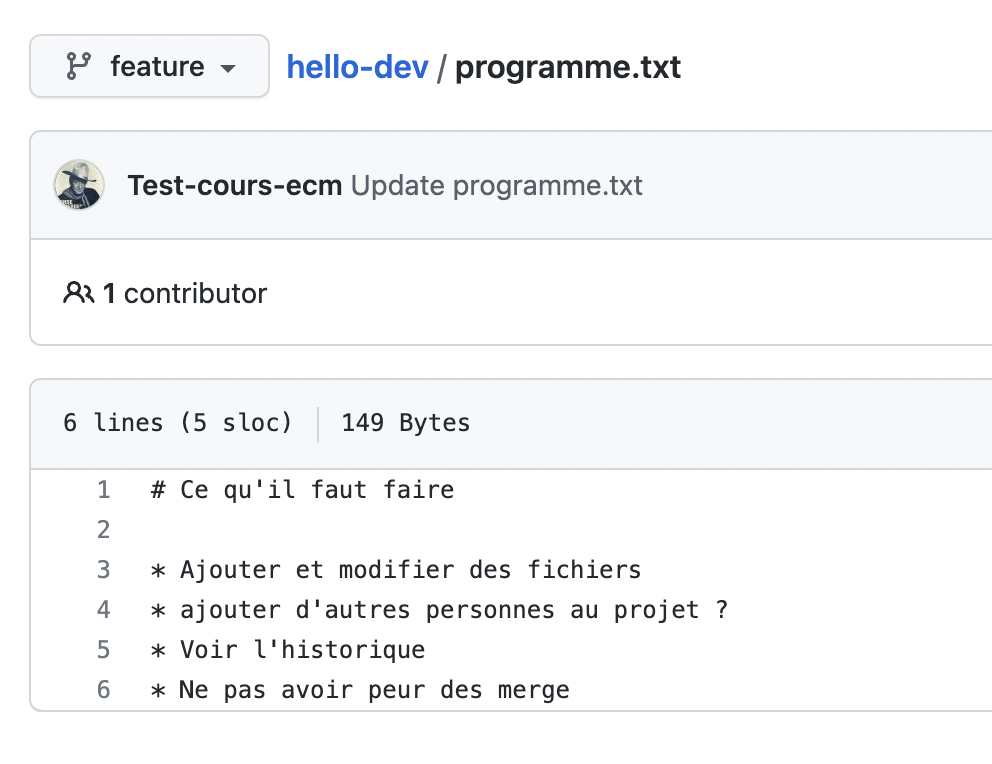992x764 pixels.
Task: Click the Voir l'historique code line
Action: (288, 650)
